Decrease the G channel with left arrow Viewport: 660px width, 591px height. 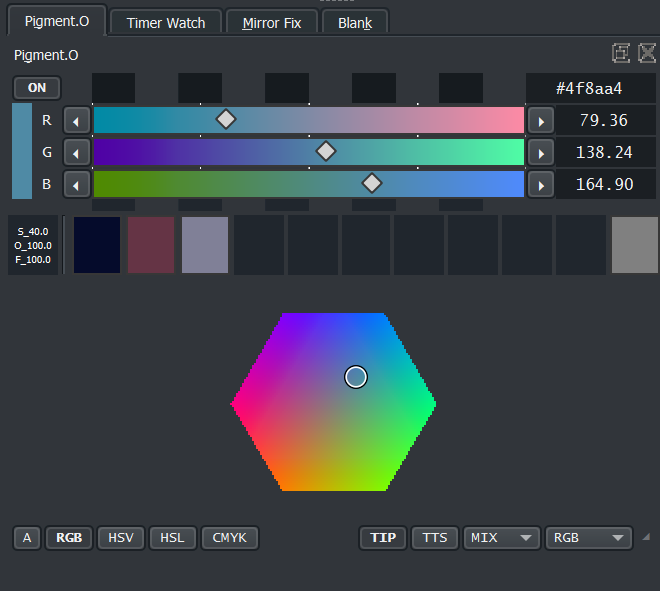point(76,152)
